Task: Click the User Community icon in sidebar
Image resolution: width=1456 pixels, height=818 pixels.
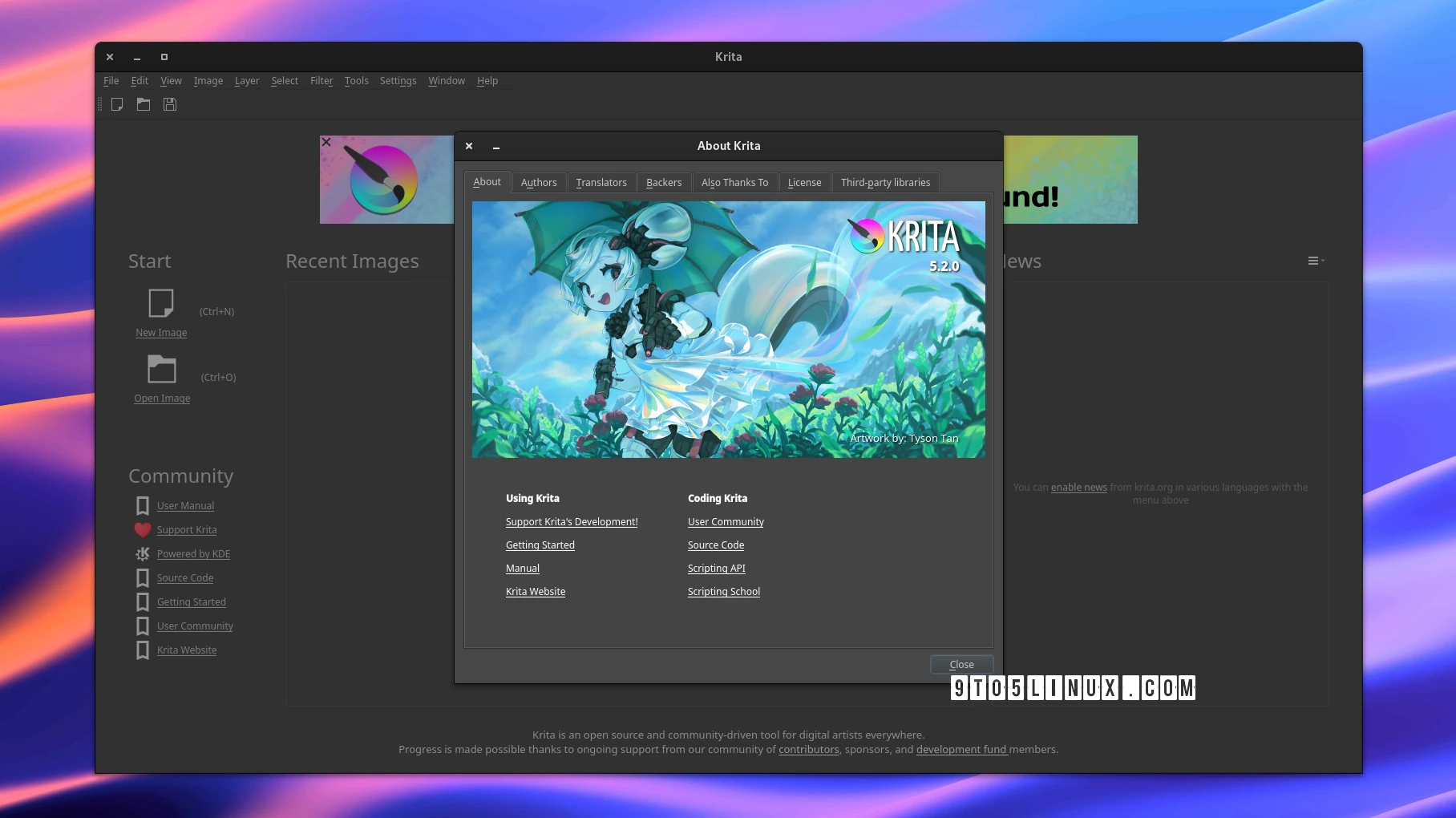Action: coord(142,626)
